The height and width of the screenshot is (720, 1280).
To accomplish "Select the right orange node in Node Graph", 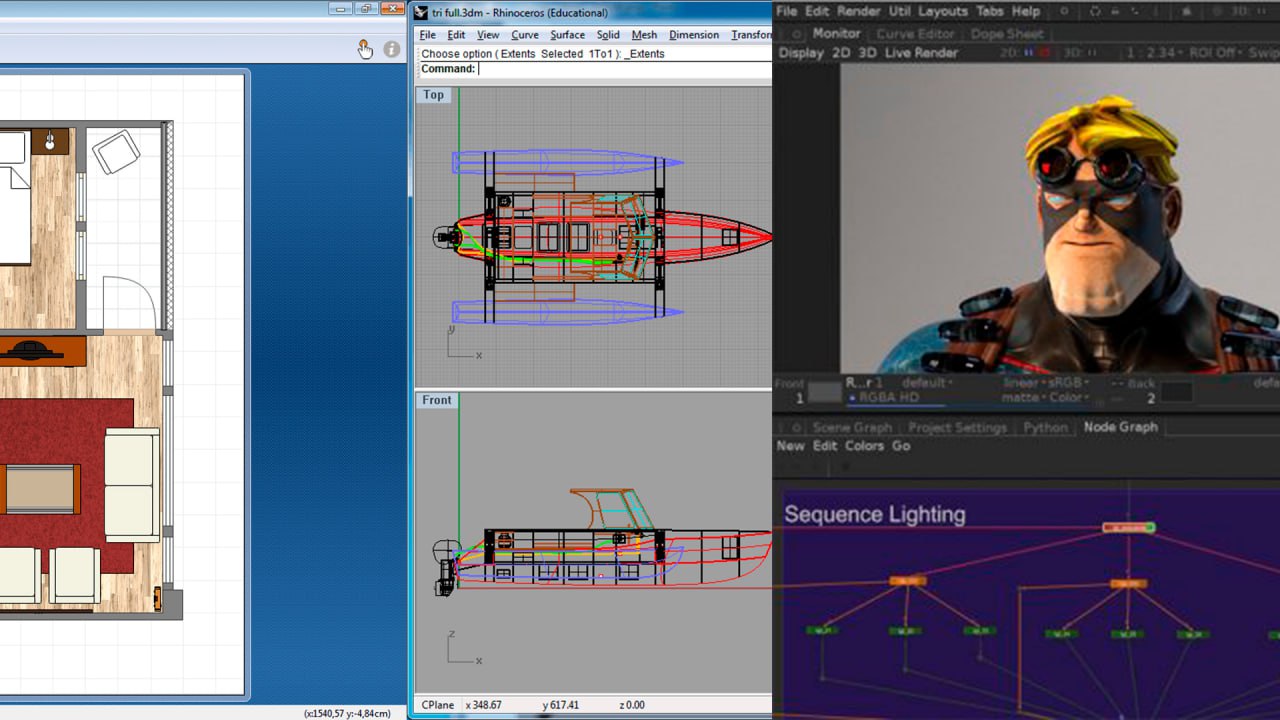I will click(x=1129, y=583).
